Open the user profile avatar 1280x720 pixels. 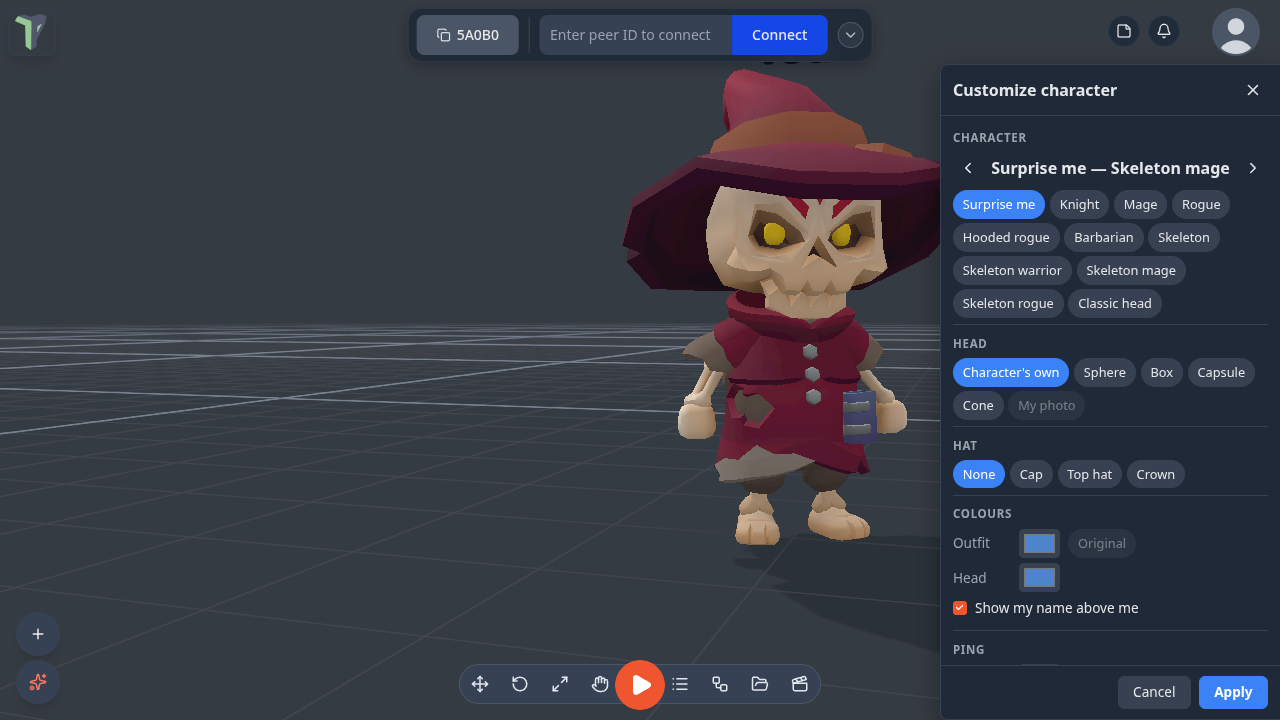(1236, 32)
